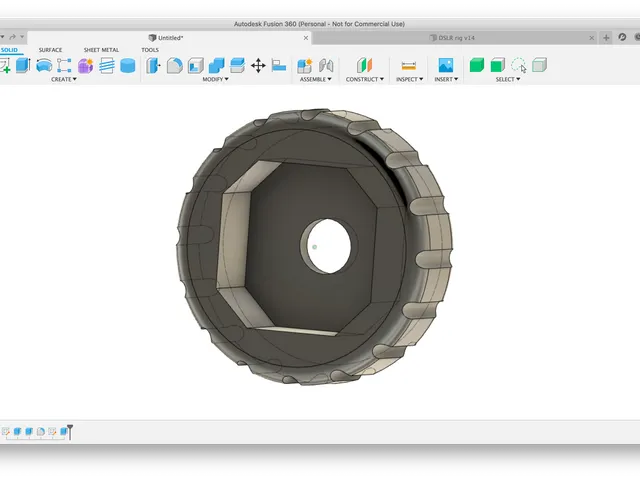Image resolution: width=640 pixels, height=480 pixels.
Task: Select the Cylinder primitive tool
Action: (x=128, y=65)
